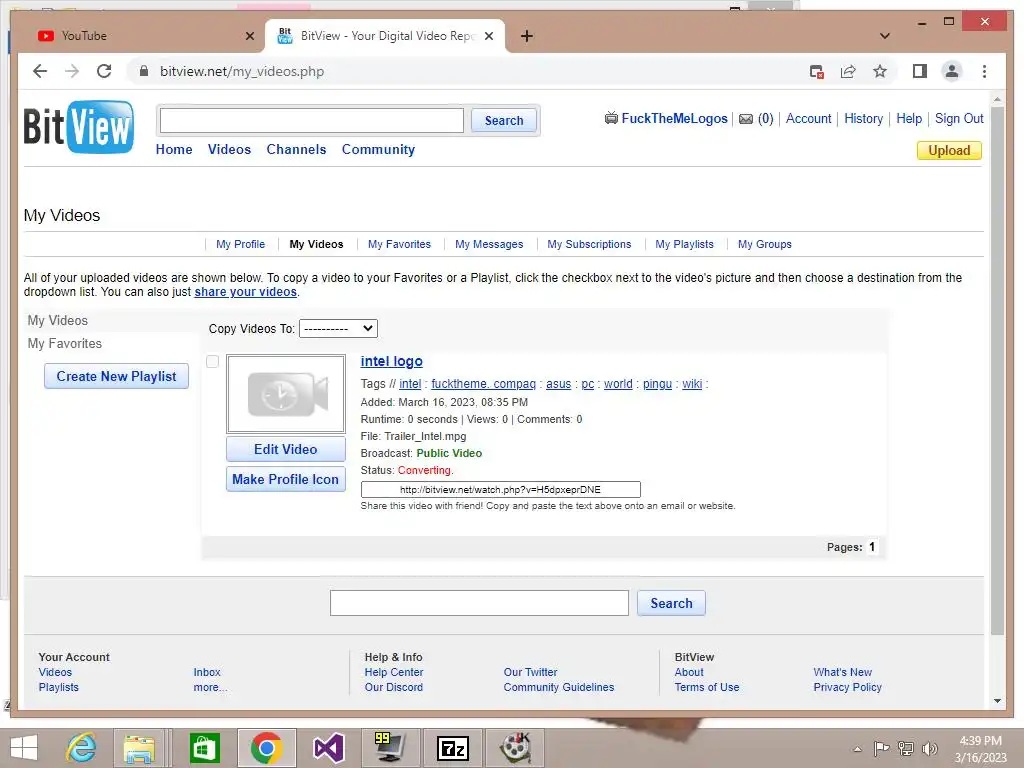Viewport: 1024px width, 768px height.
Task: Open the intel logo video title link
Action: point(391,361)
